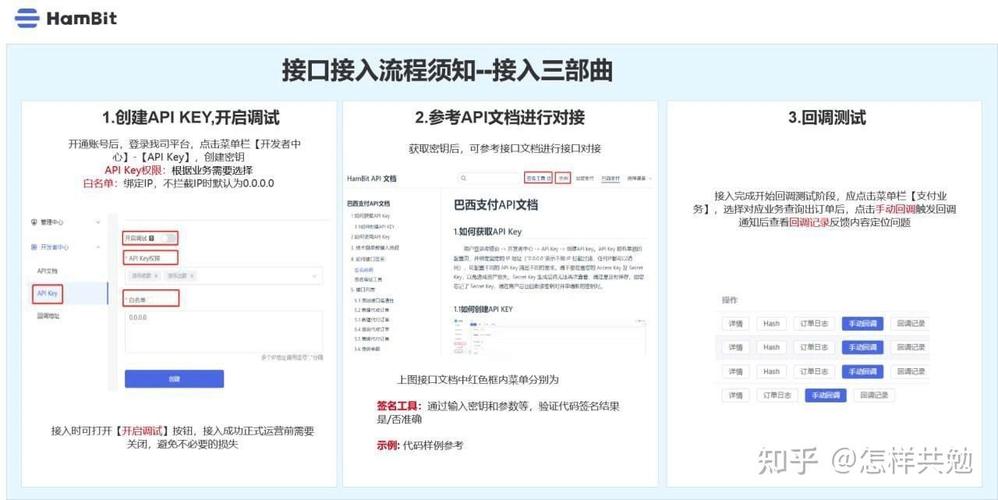Click the search magnifier icon in API docs
This screenshot has width=998, height=500.
tap(464, 179)
